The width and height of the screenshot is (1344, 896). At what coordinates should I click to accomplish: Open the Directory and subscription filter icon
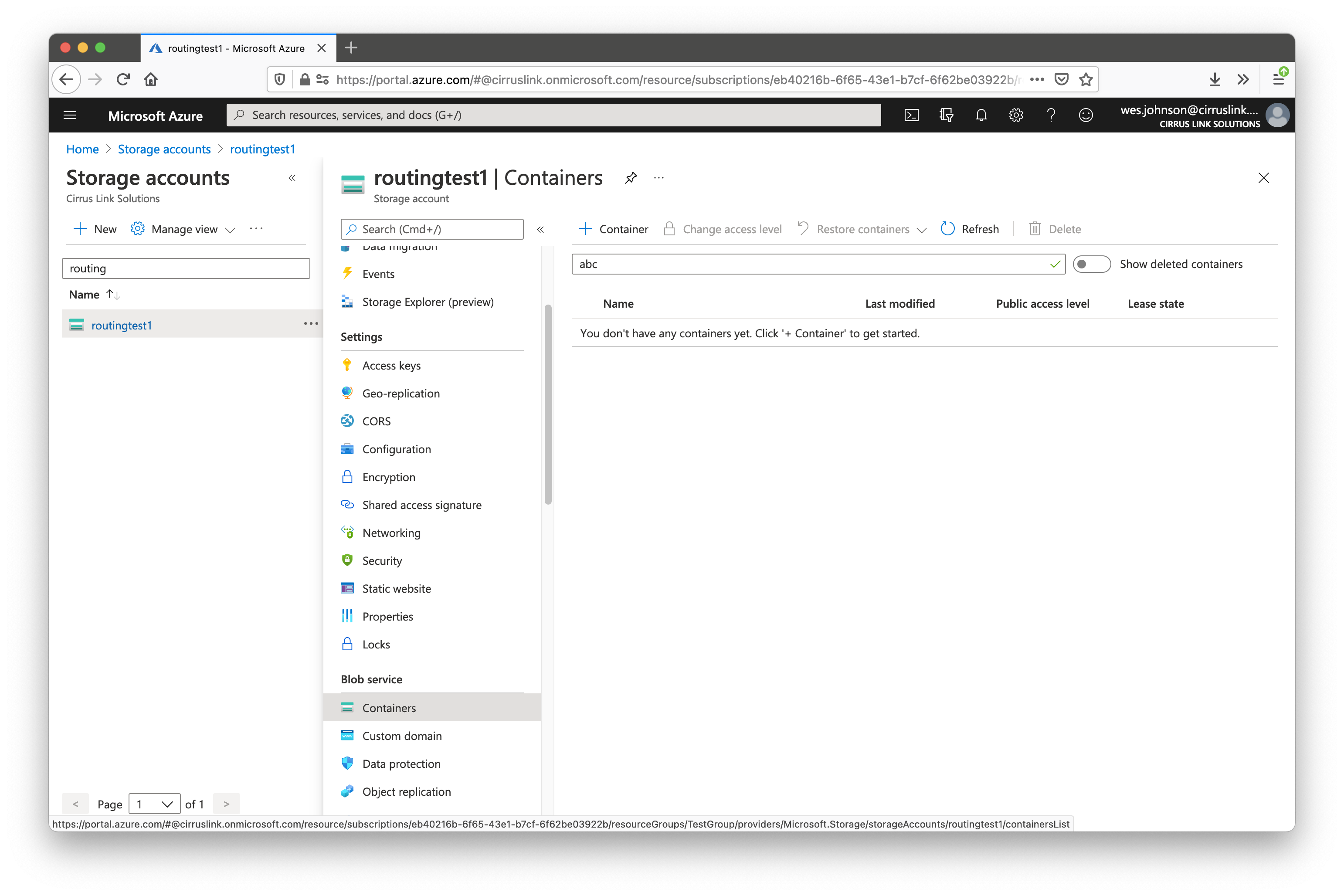point(946,115)
